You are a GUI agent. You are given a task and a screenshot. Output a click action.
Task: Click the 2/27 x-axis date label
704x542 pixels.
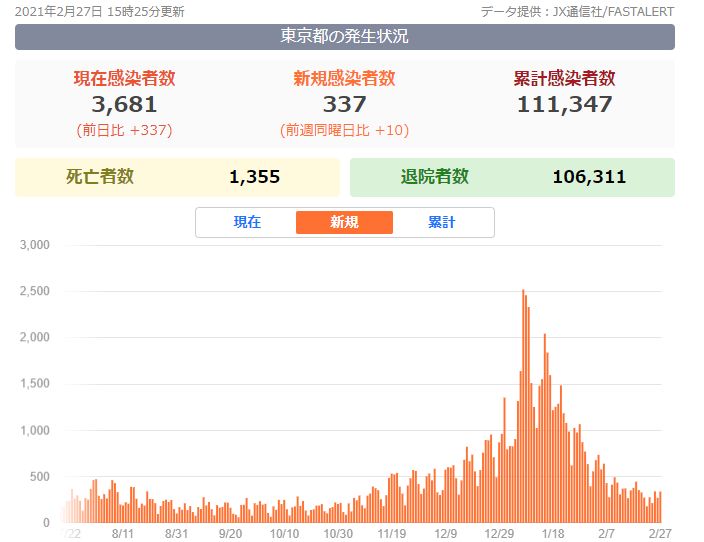click(x=660, y=533)
